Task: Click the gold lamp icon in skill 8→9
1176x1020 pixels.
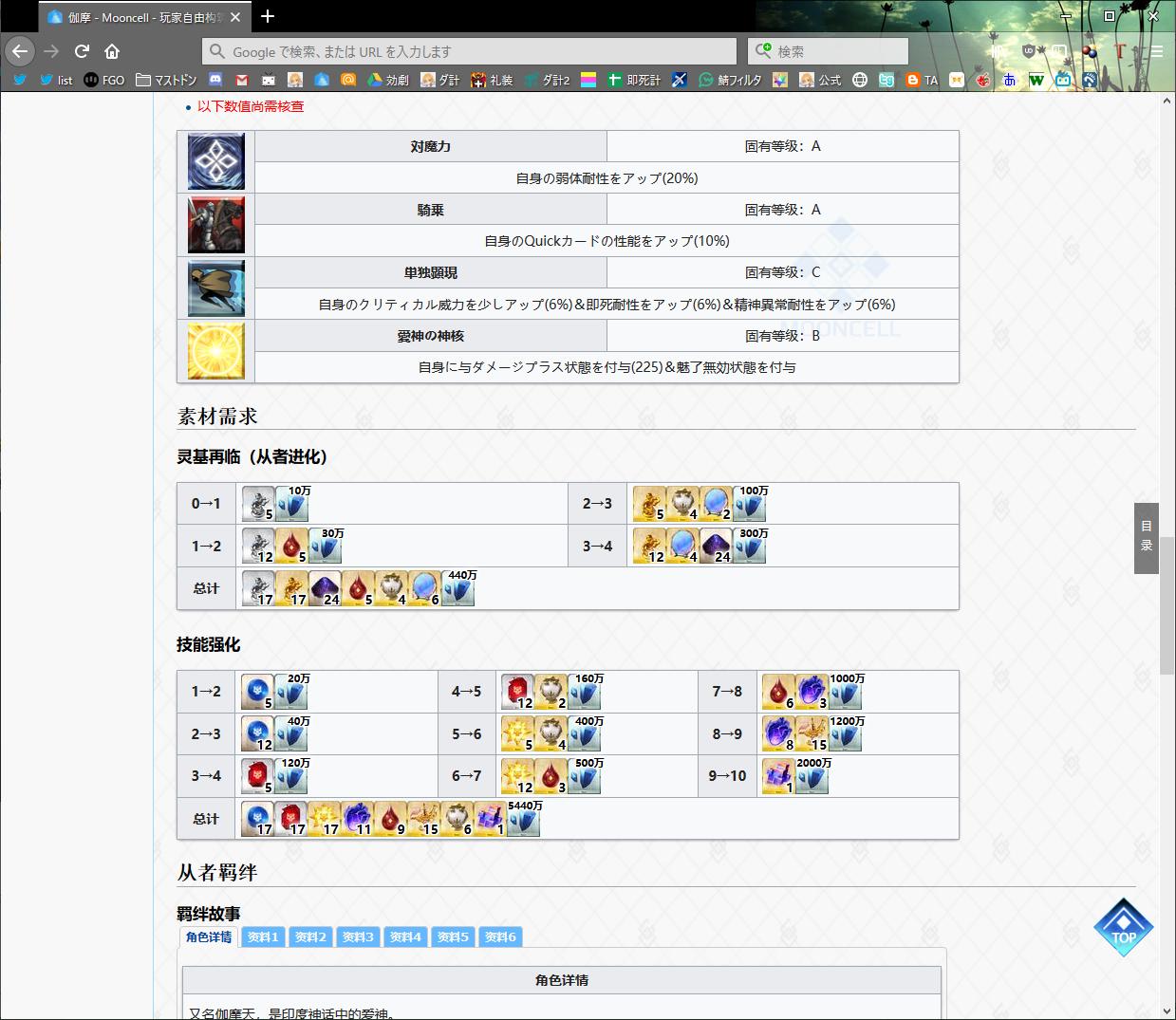Action: pyautogui.click(x=812, y=733)
